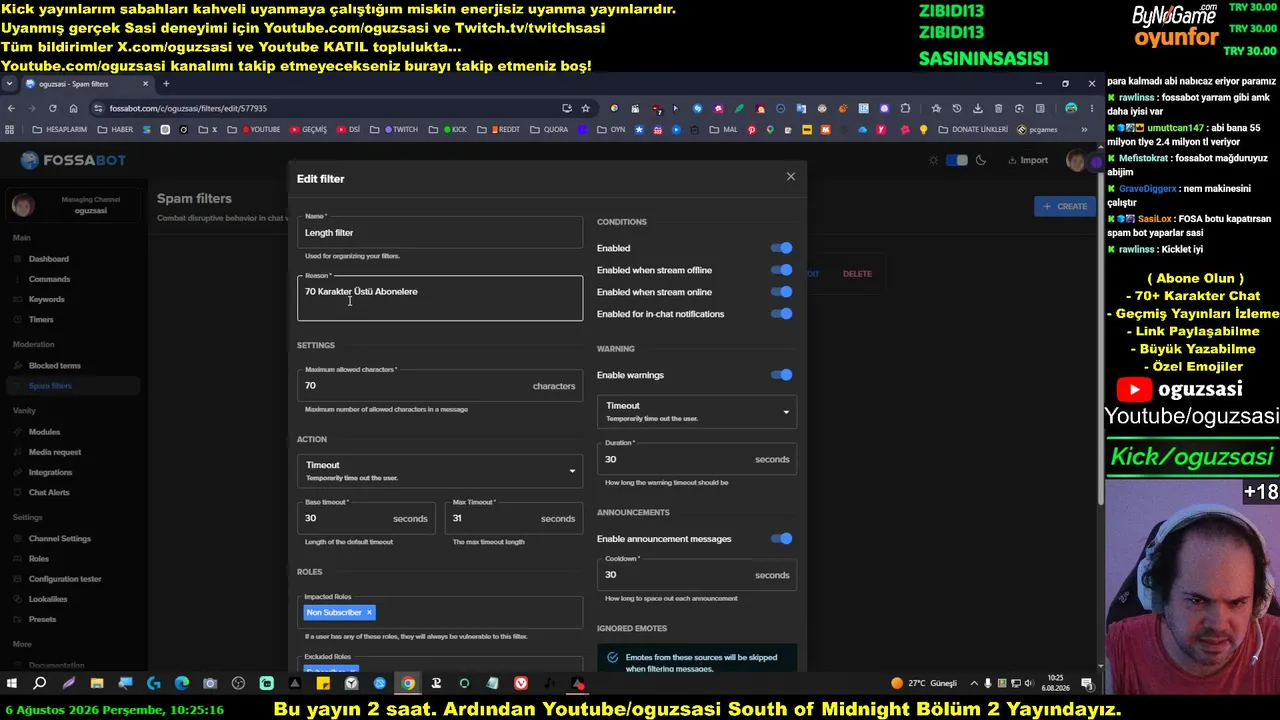1280x720 pixels.
Task: Open Configuration tester in the sidebar
Action: pyautogui.click(x=65, y=579)
